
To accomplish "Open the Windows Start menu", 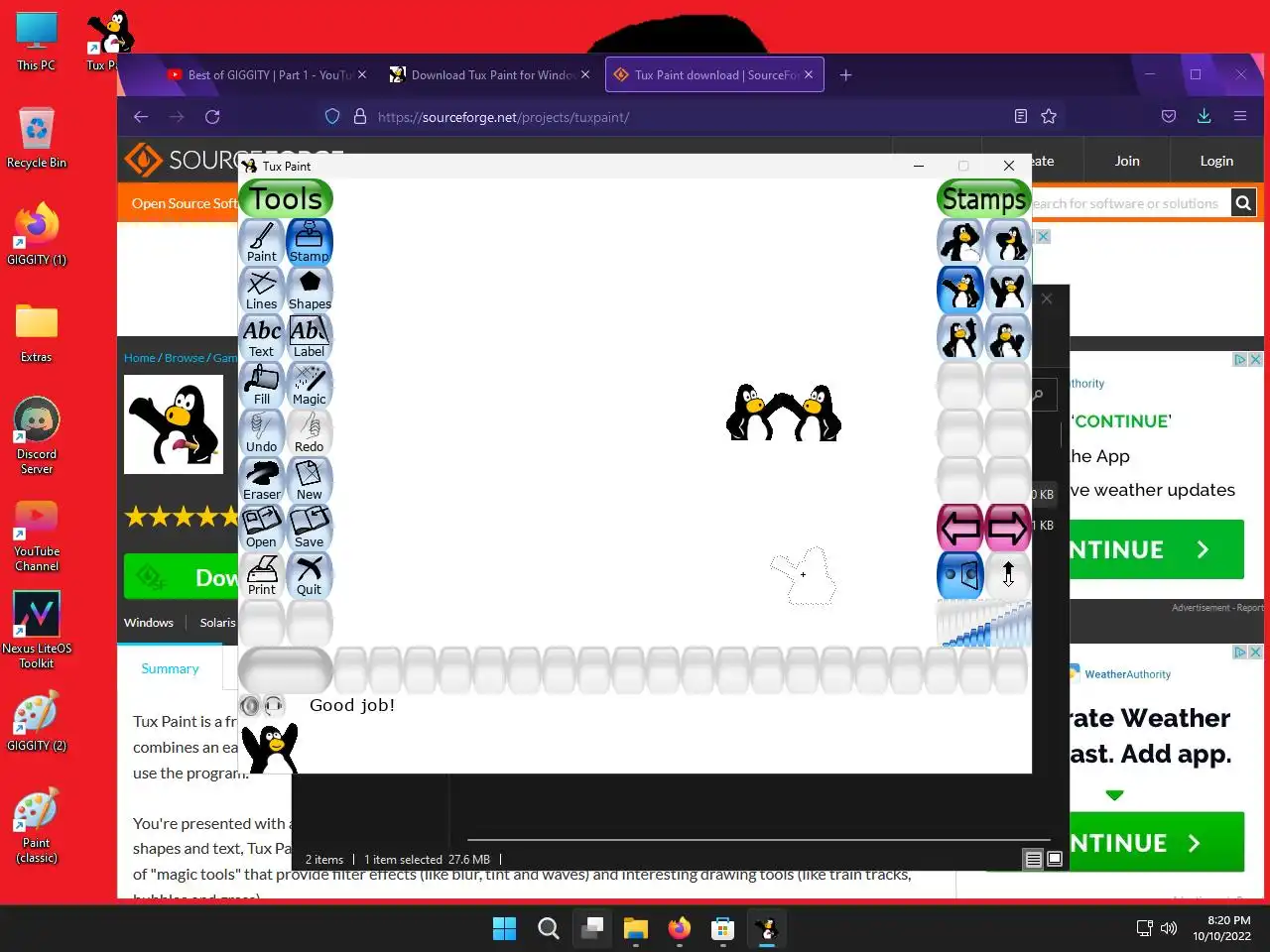I will pyautogui.click(x=505, y=928).
